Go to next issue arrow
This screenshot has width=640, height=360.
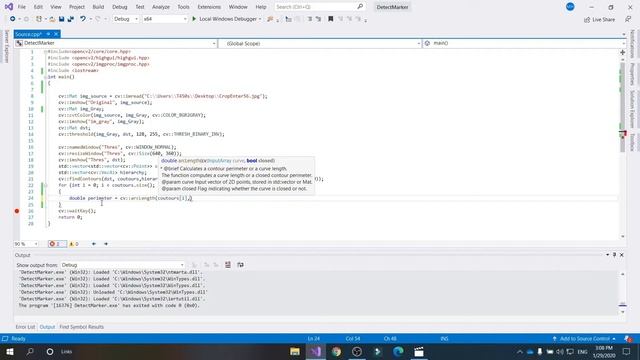(x=106, y=244)
